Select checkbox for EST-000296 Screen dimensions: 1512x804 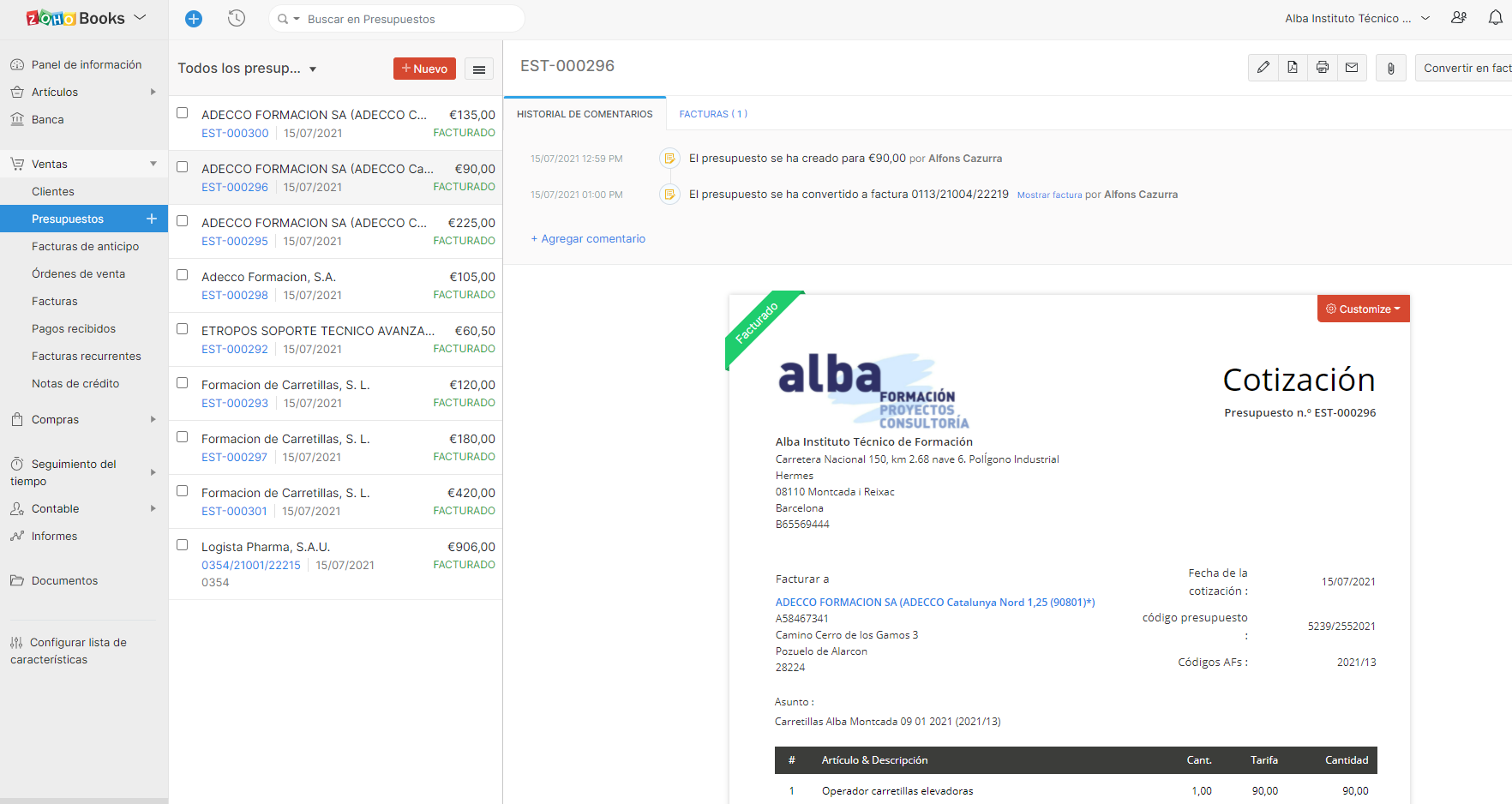click(182, 167)
